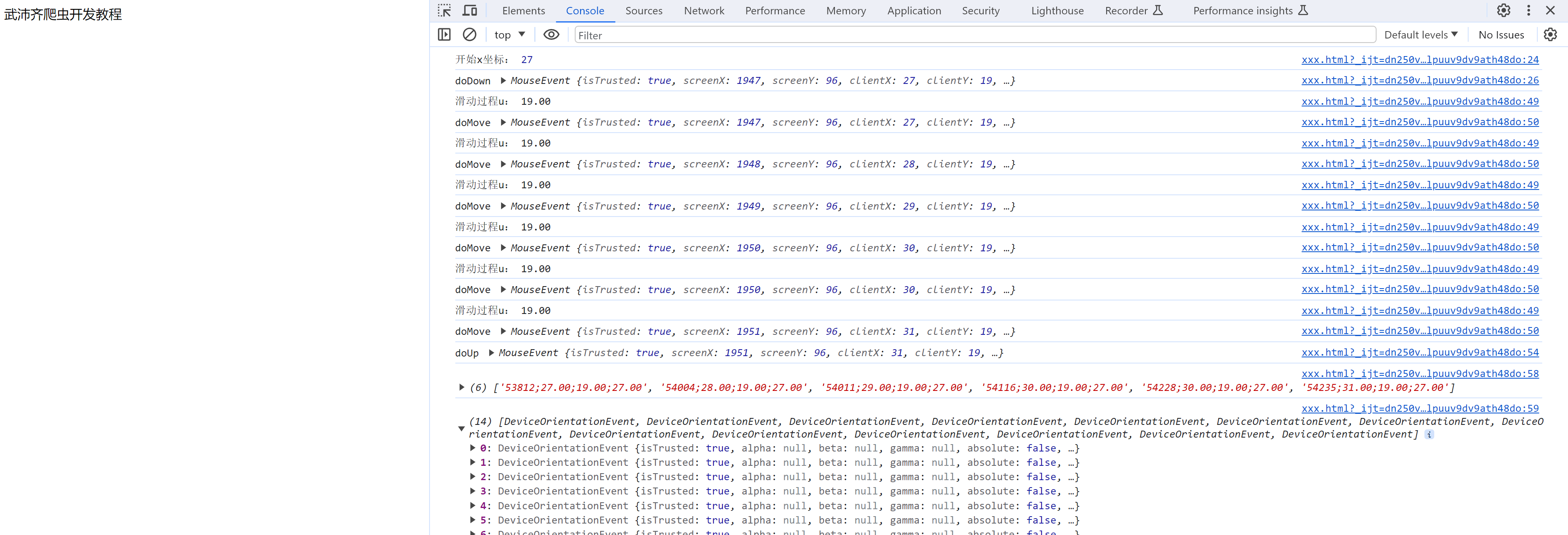
Task: Open the Sources tab
Action: (644, 10)
